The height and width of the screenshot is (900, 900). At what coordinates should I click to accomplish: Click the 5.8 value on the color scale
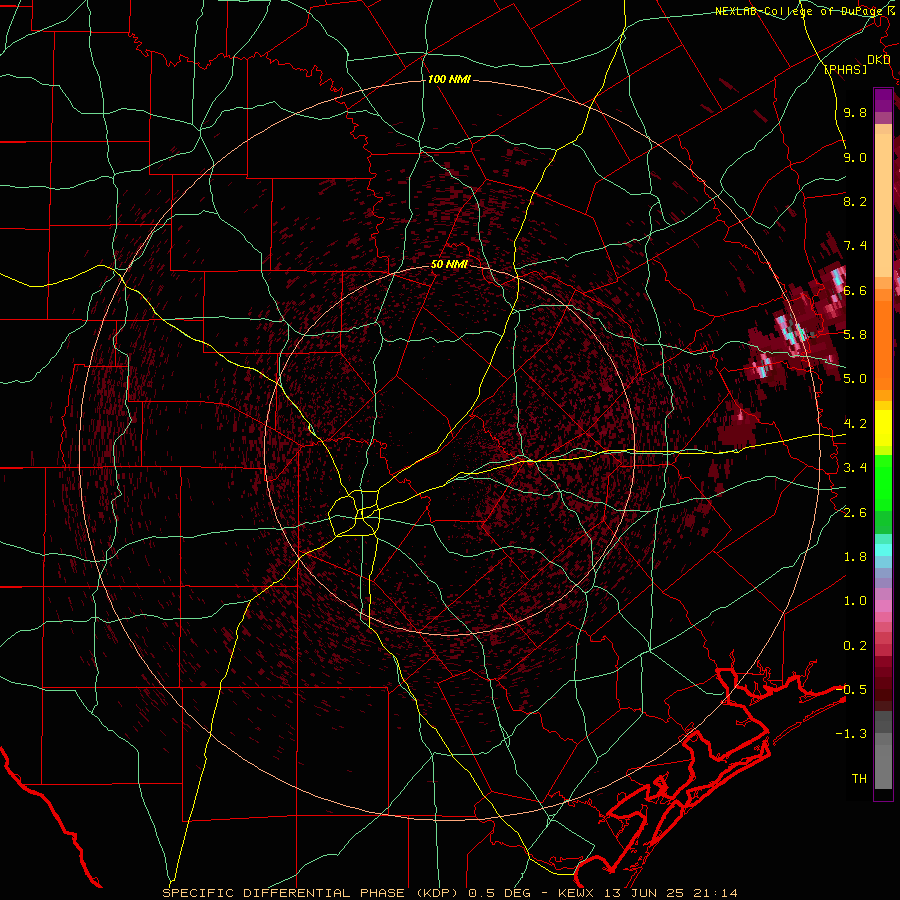click(855, 334)
